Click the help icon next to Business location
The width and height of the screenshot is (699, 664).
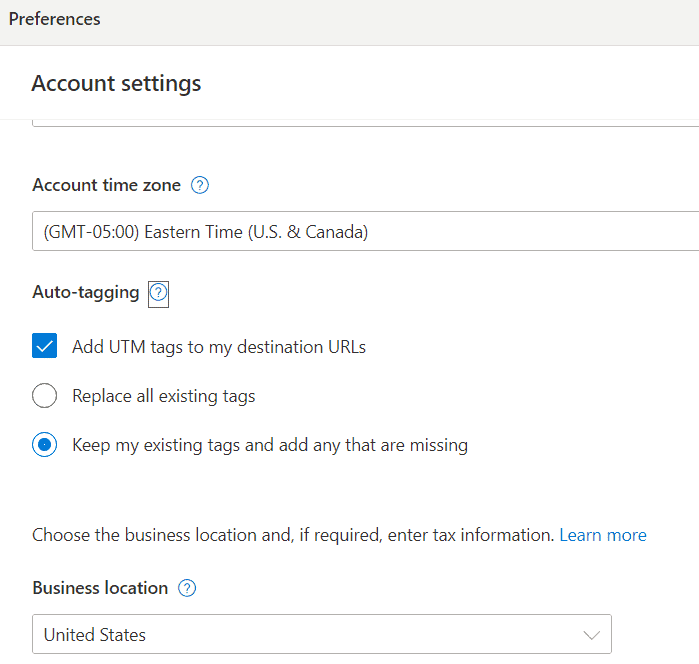(187, 588)
